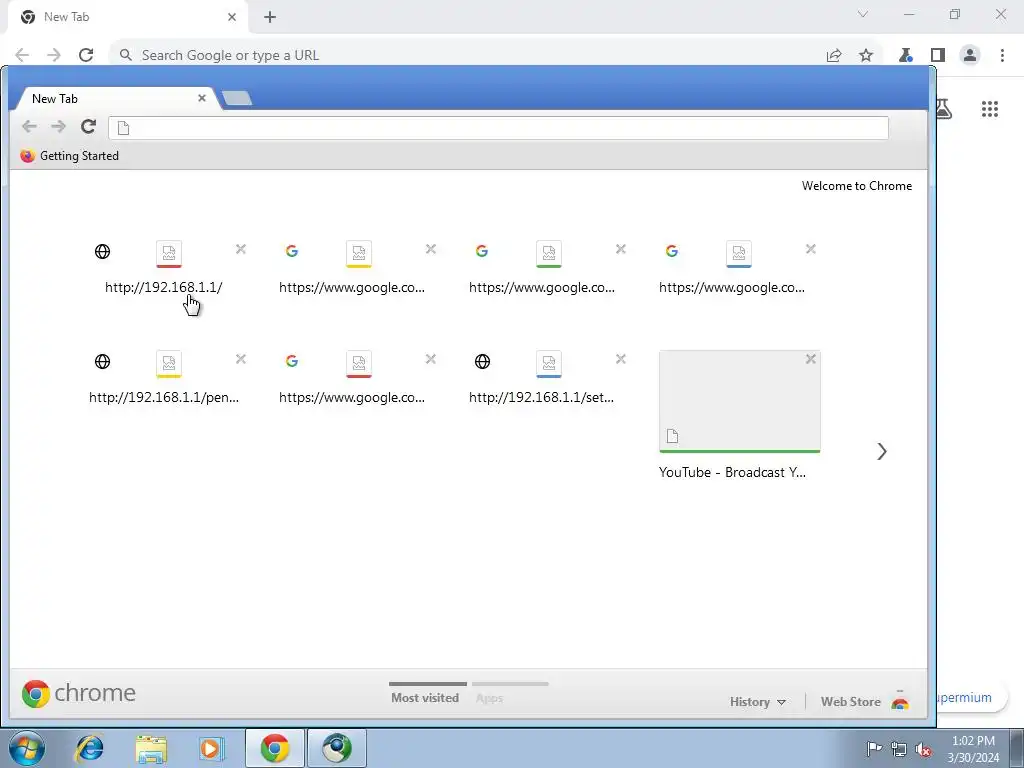The height and width of the screenshot is (768, 1024).
Task: Remove the 192.168.1.1/set... tile with its X
Action: [621, 359]
